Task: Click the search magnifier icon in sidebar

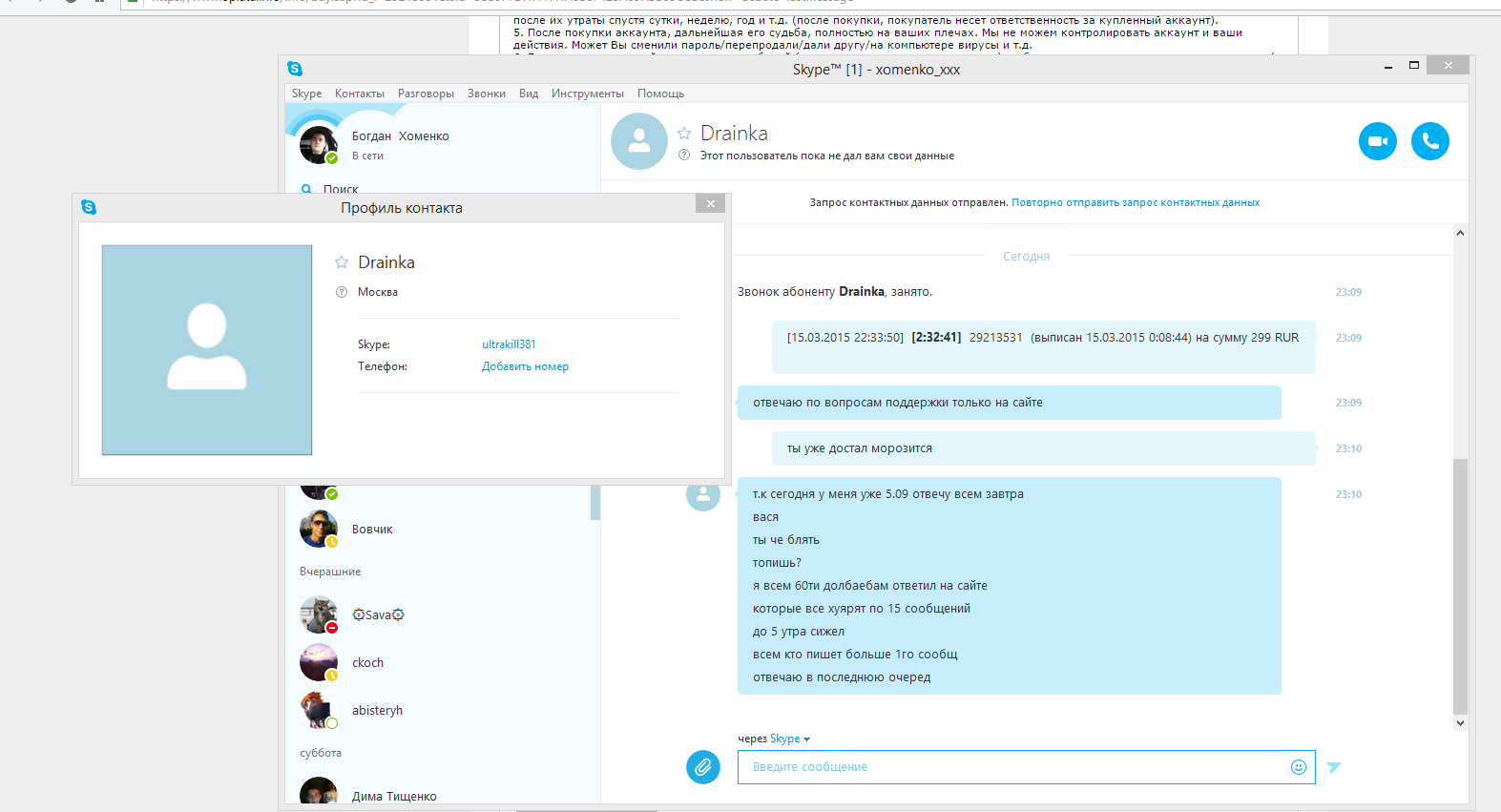Action: [x=306, y=189]
